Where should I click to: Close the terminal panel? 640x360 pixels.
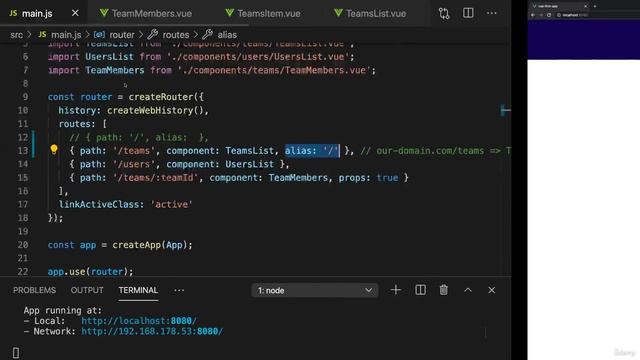point(491,290)
